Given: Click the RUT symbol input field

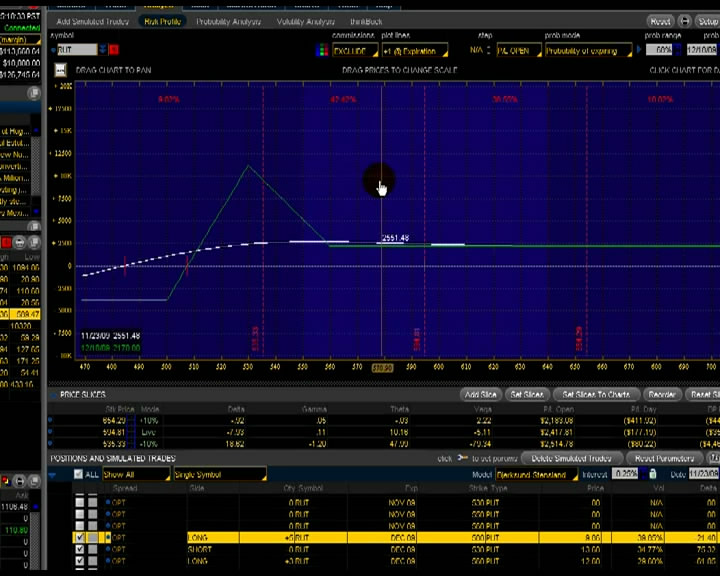Looking at the screenshot, I should pyautogui.click(x=77, y=50).
